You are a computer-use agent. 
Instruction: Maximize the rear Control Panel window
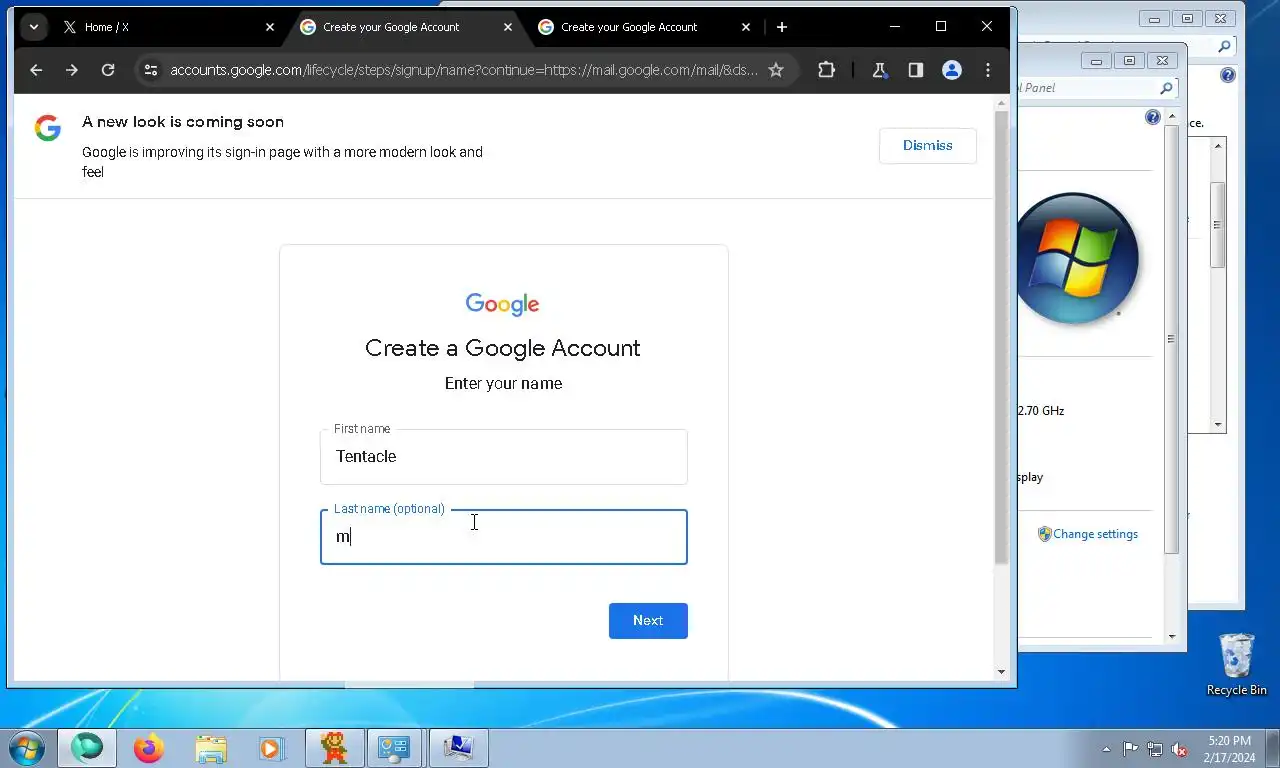pos(1188,18)
